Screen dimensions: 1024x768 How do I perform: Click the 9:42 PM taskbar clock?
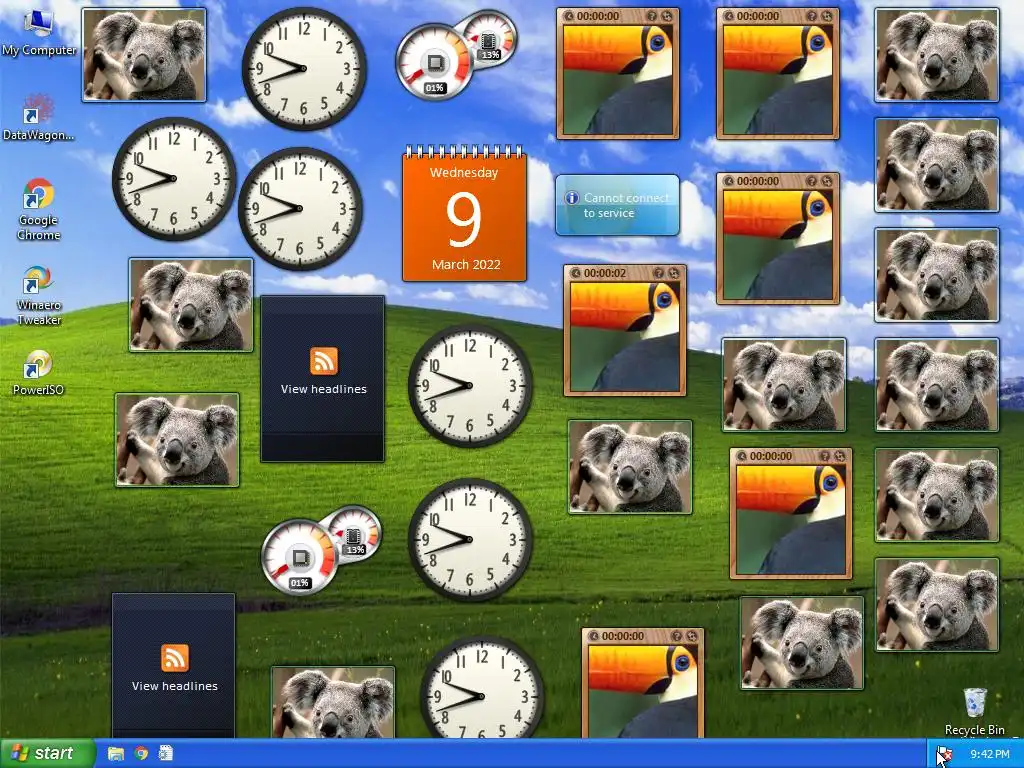[990, 754]
